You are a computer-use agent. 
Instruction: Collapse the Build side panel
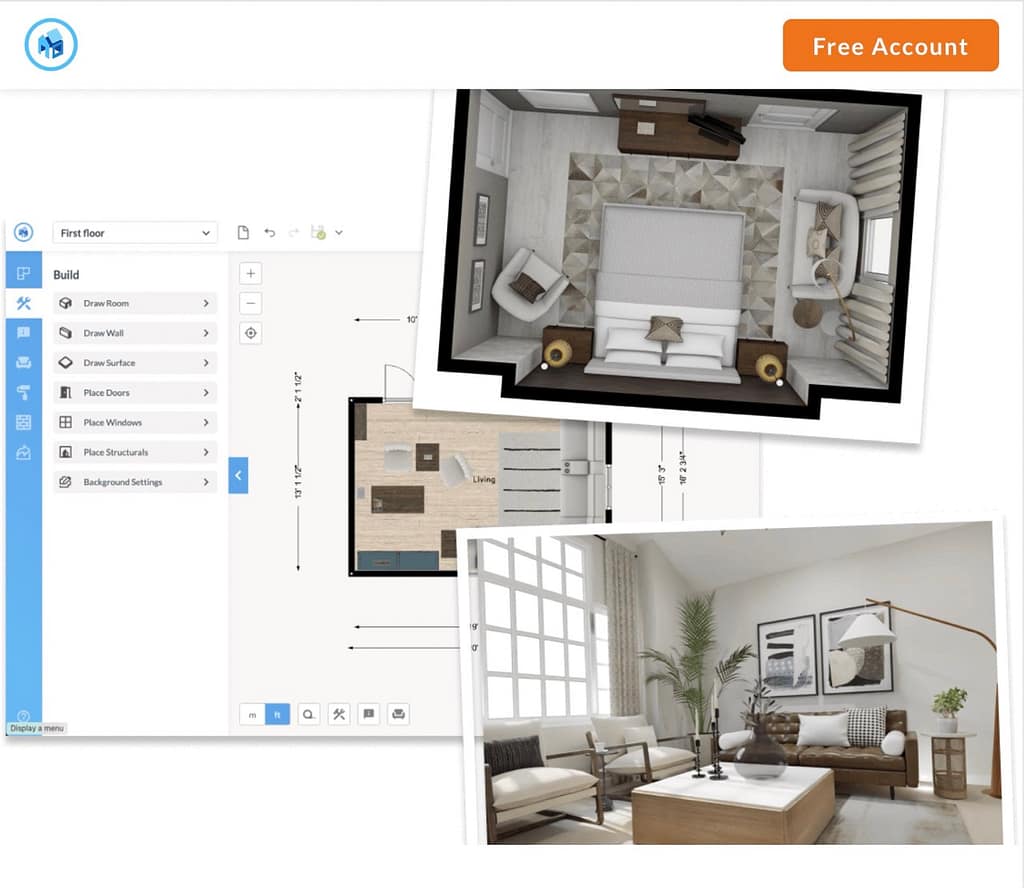click(238, 476)
